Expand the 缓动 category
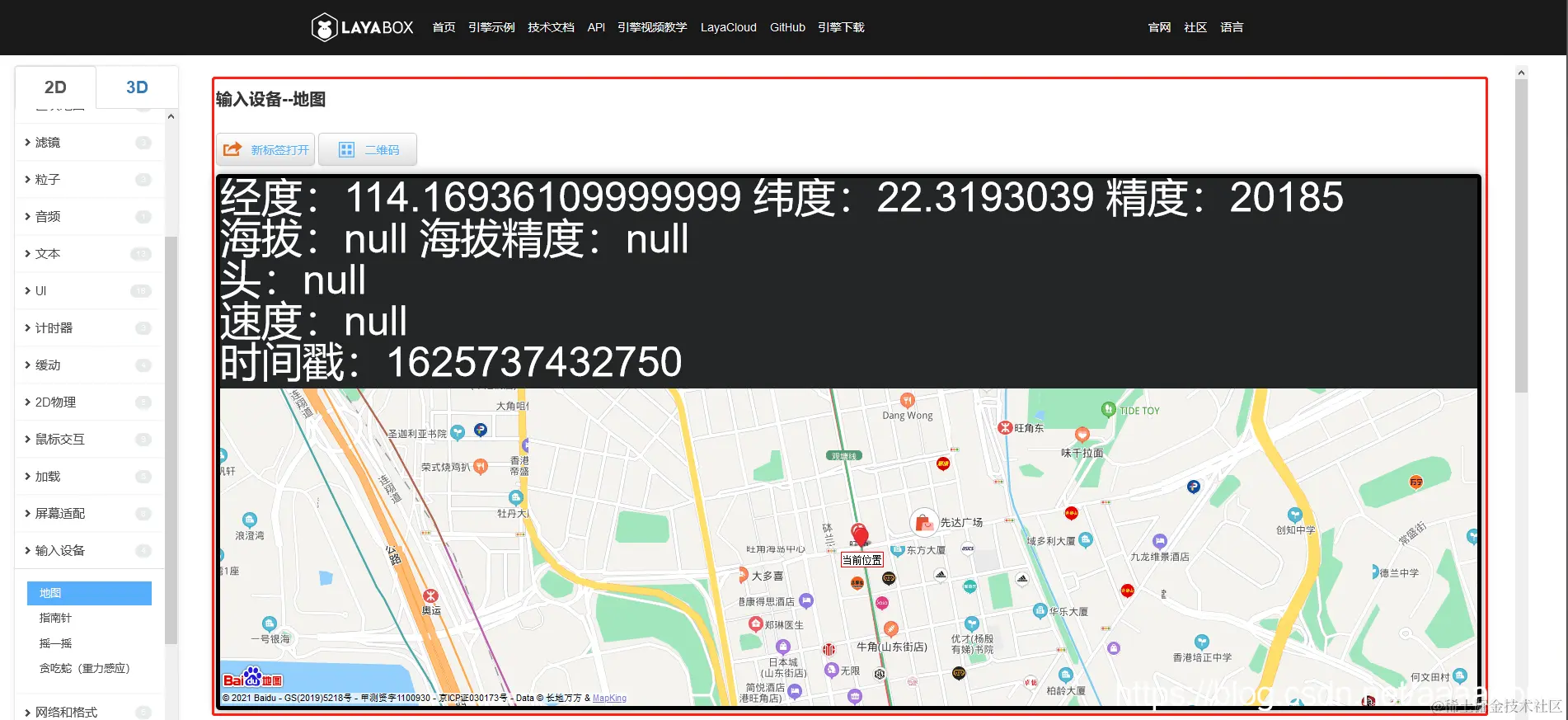The image size is (1568, 720). coord(89,365)
